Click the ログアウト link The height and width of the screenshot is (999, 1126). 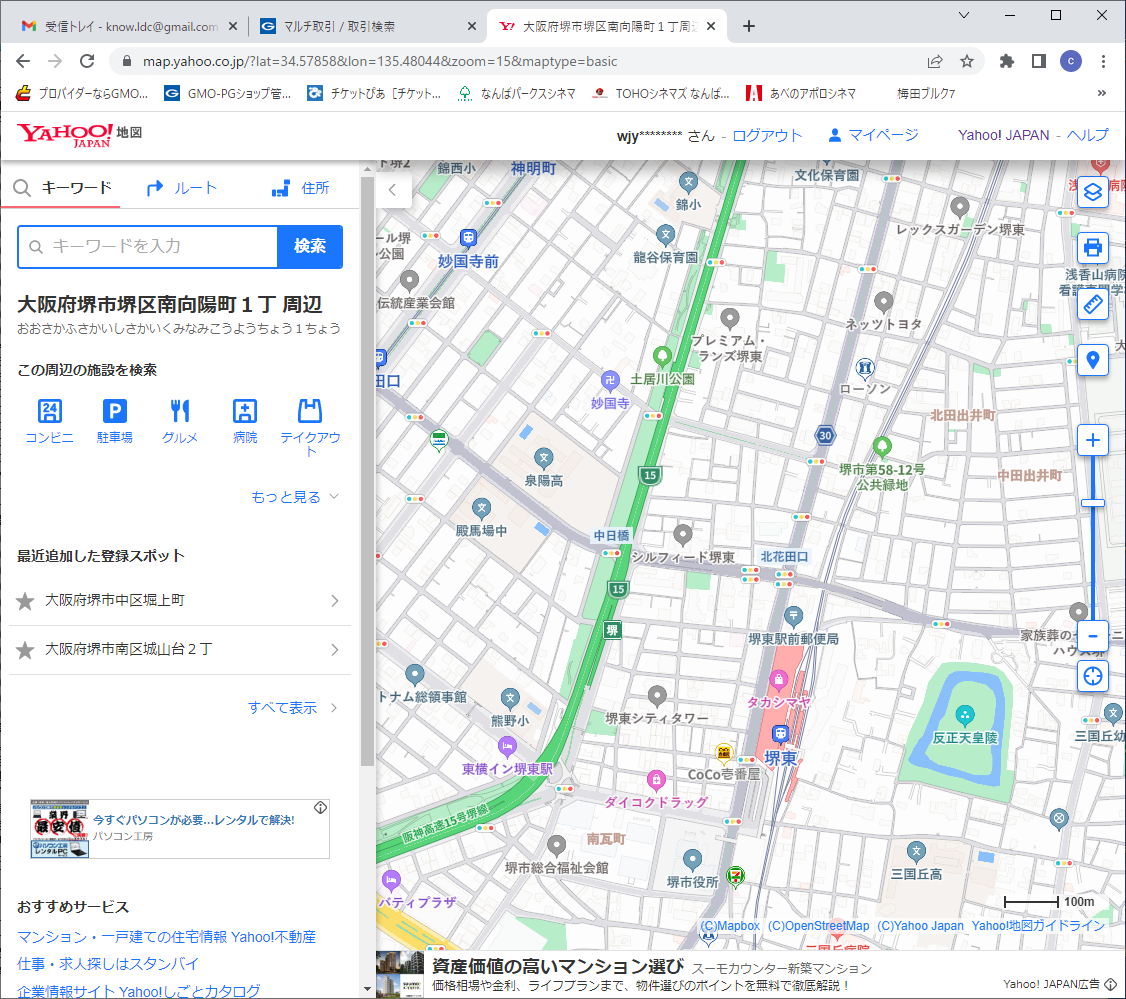[x=767, y=135]
